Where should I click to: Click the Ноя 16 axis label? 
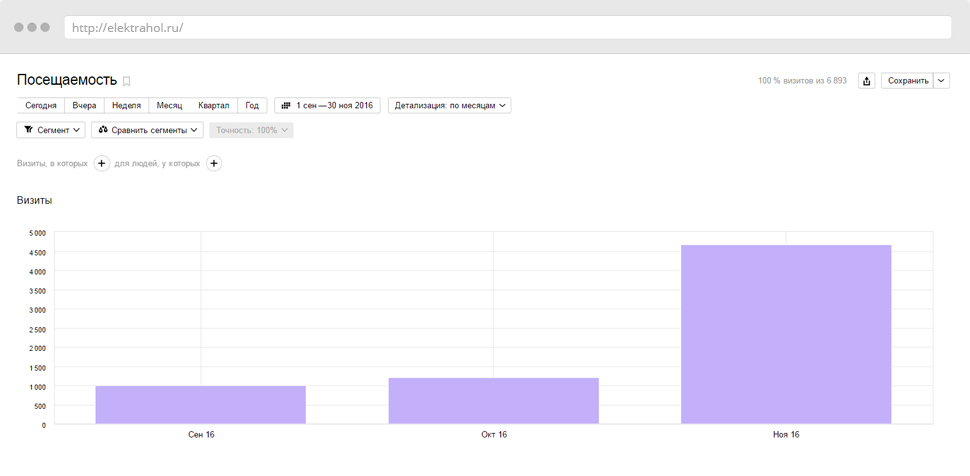tap(786, 435)
